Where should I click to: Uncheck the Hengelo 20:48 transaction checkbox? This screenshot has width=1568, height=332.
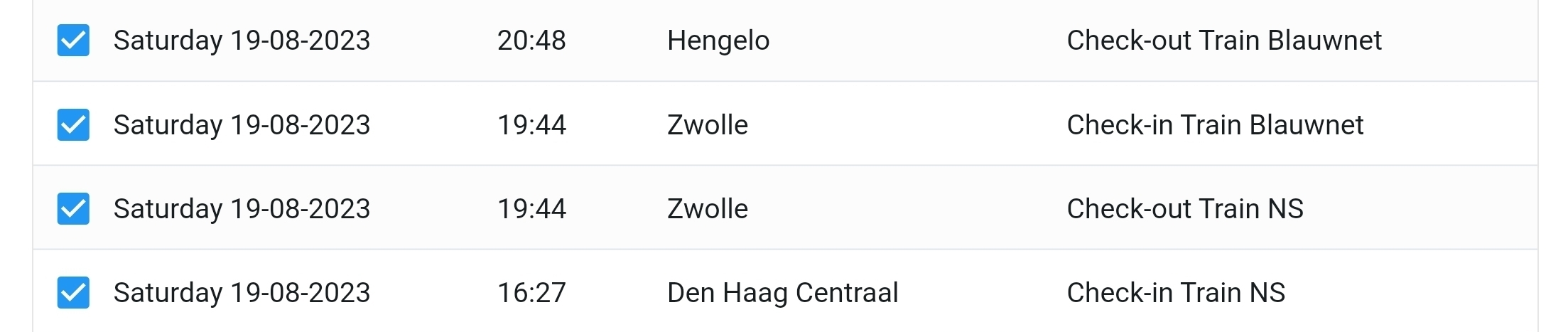73,40
